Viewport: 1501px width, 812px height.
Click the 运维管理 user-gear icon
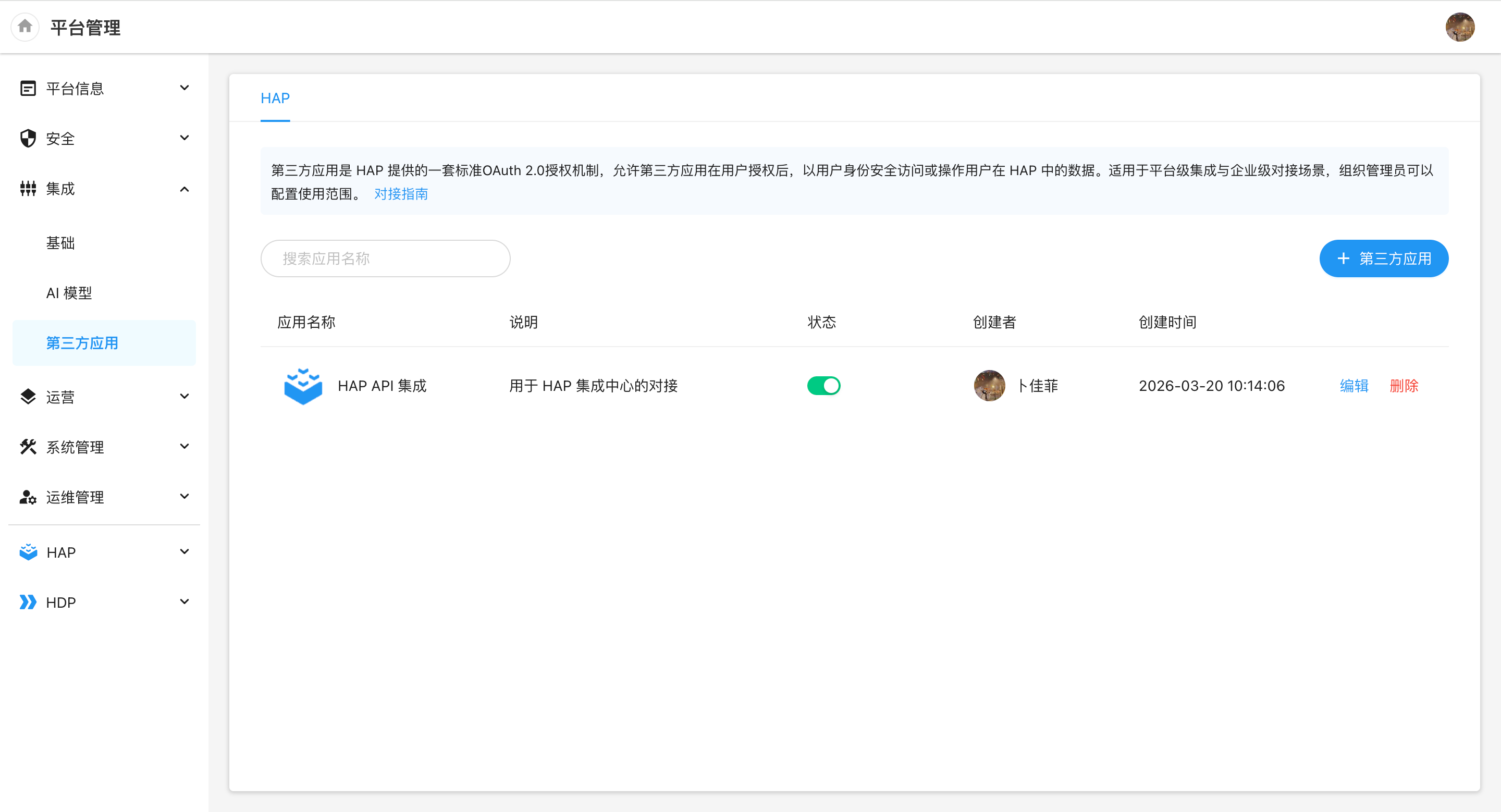click(28, 497)
